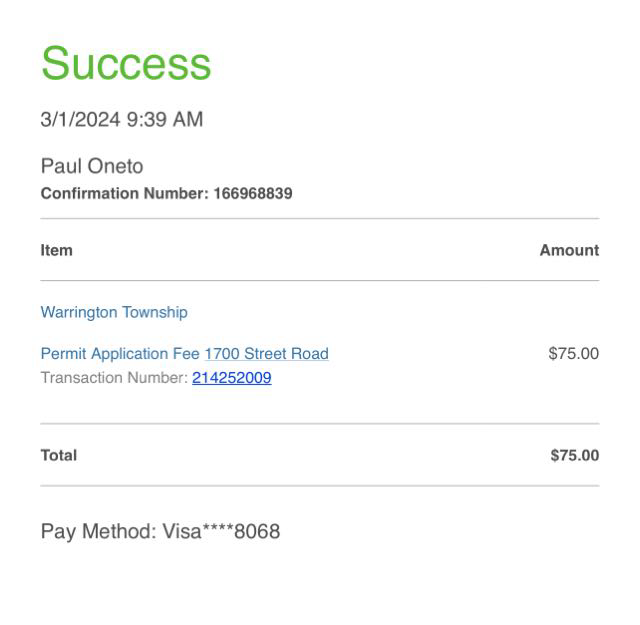
Task: Click the Pay Method label
Action: click(x=98, y=532)
